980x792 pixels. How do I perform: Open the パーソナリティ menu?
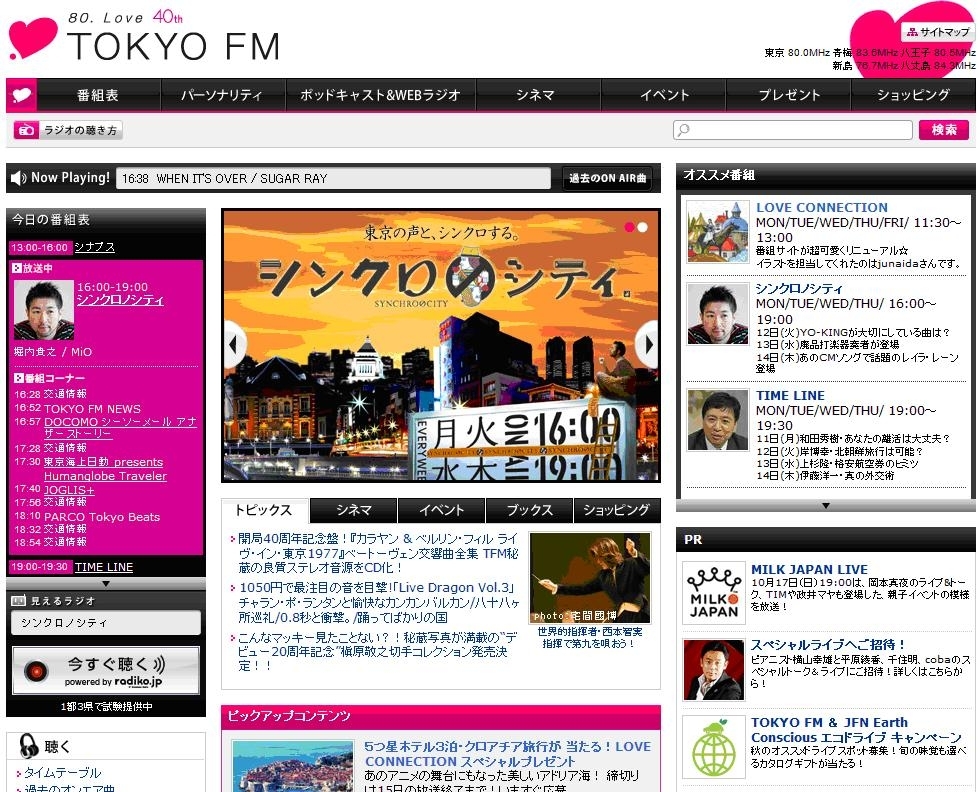click(x=222, y=96)
